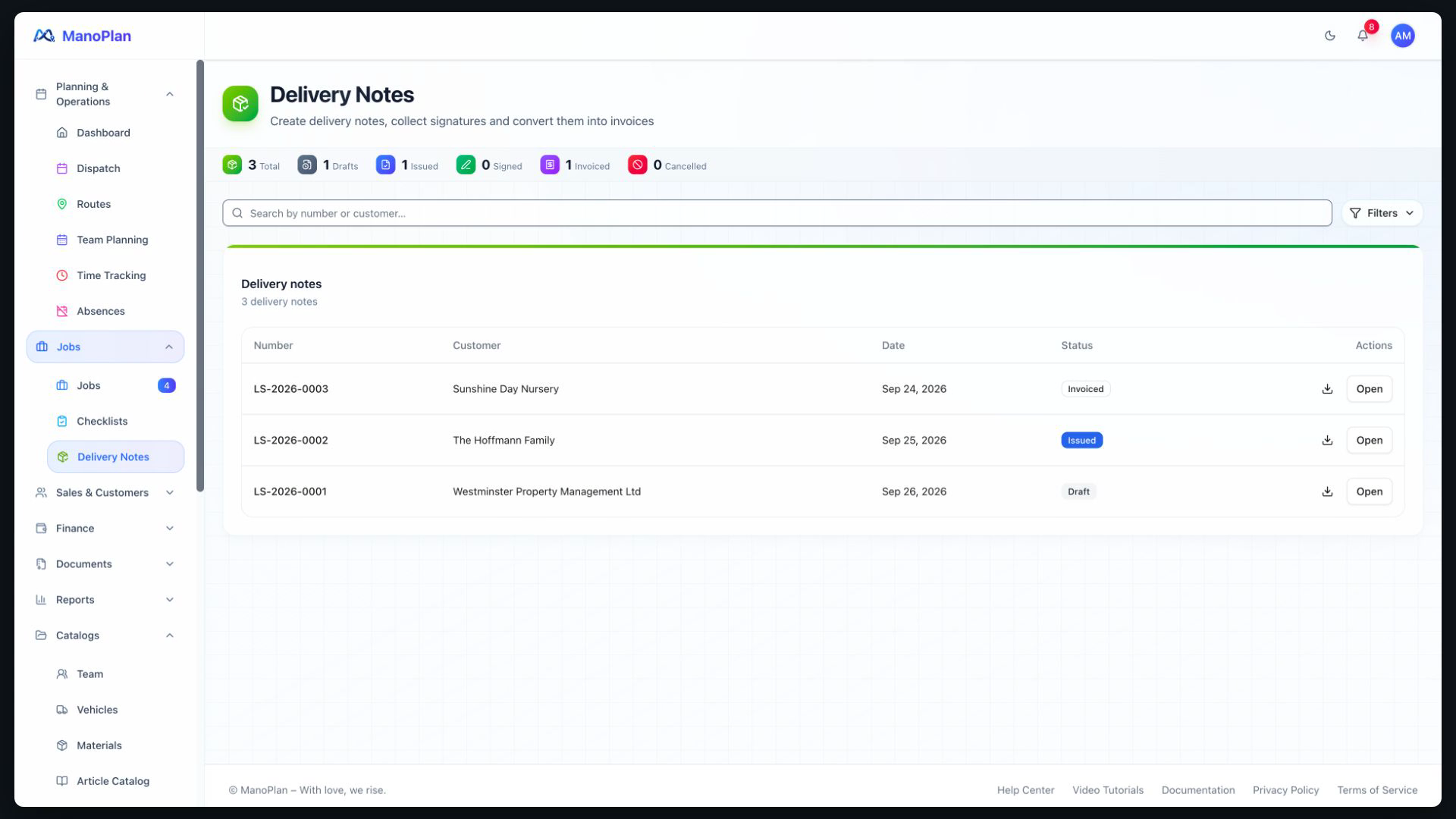Click the red Cancelled stat icon
1456x819 pixels.
click(638, 165)
